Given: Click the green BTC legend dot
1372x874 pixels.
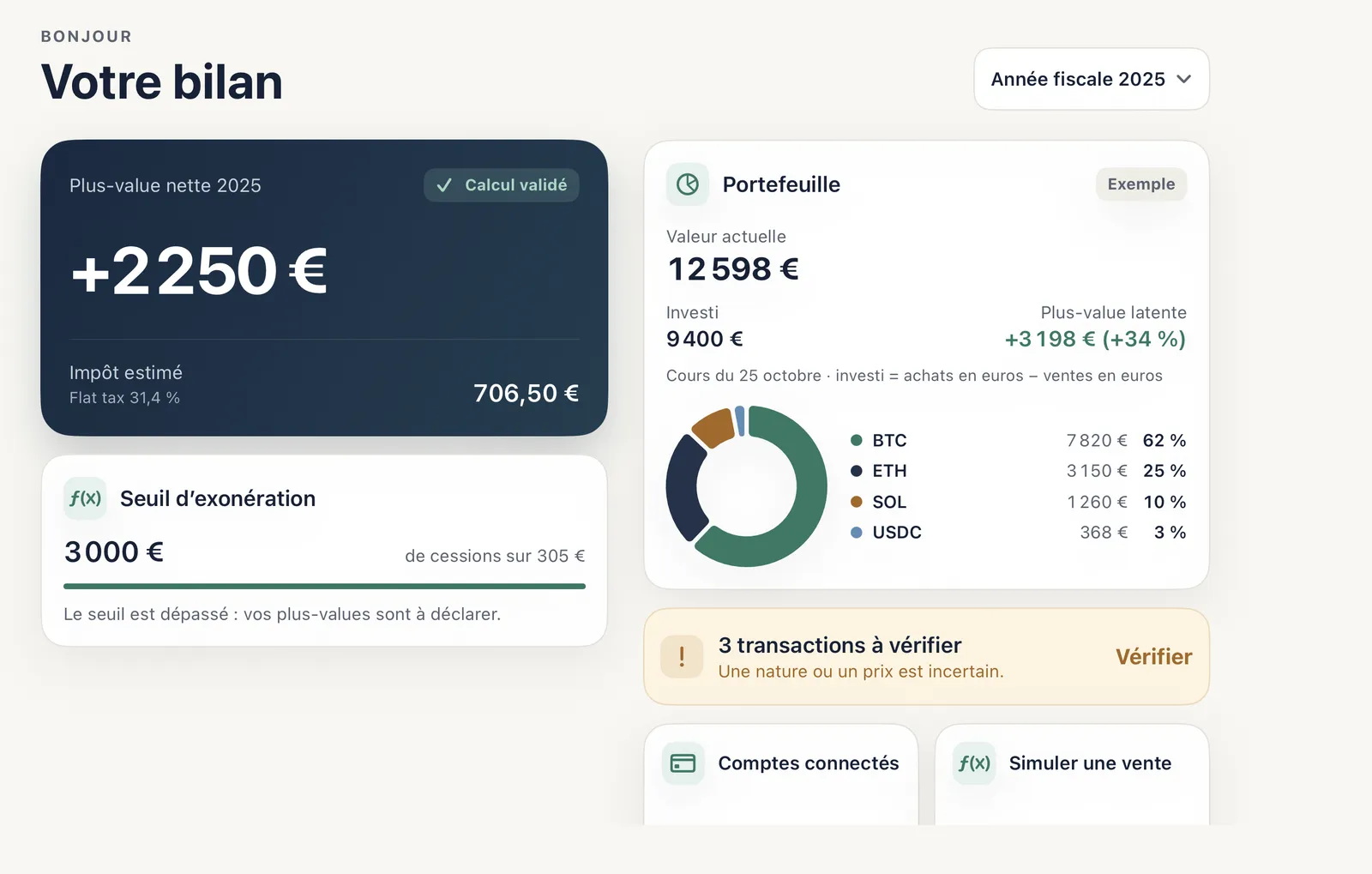Looking at the screenshot, I should (x=856, y=440).
